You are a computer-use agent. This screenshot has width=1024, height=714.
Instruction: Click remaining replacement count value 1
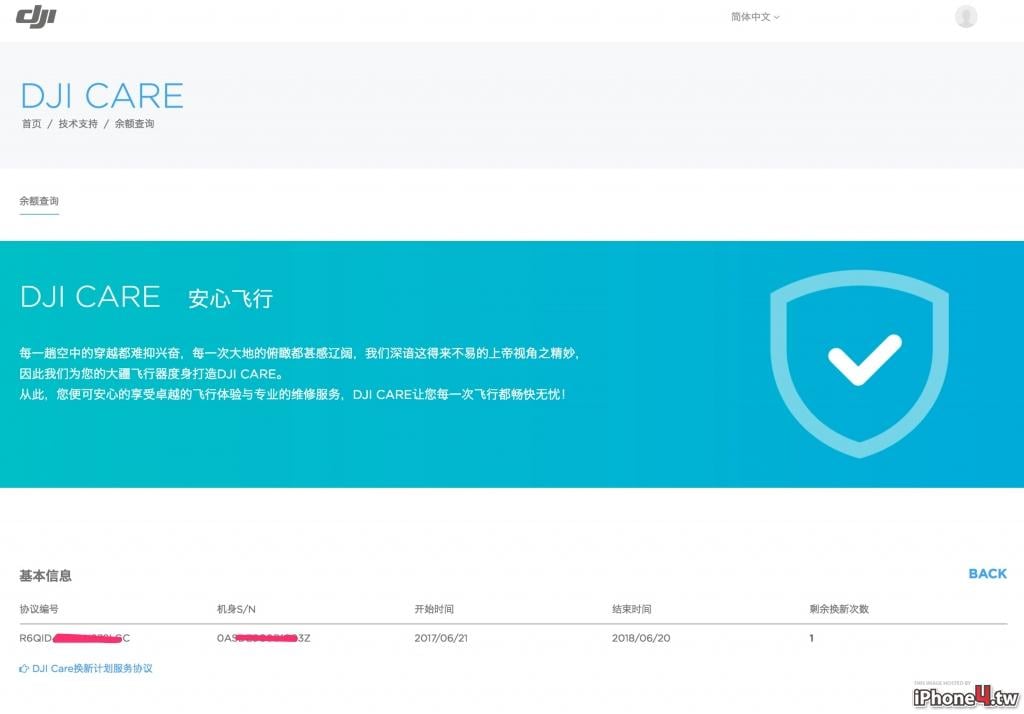tap(811, 638)
